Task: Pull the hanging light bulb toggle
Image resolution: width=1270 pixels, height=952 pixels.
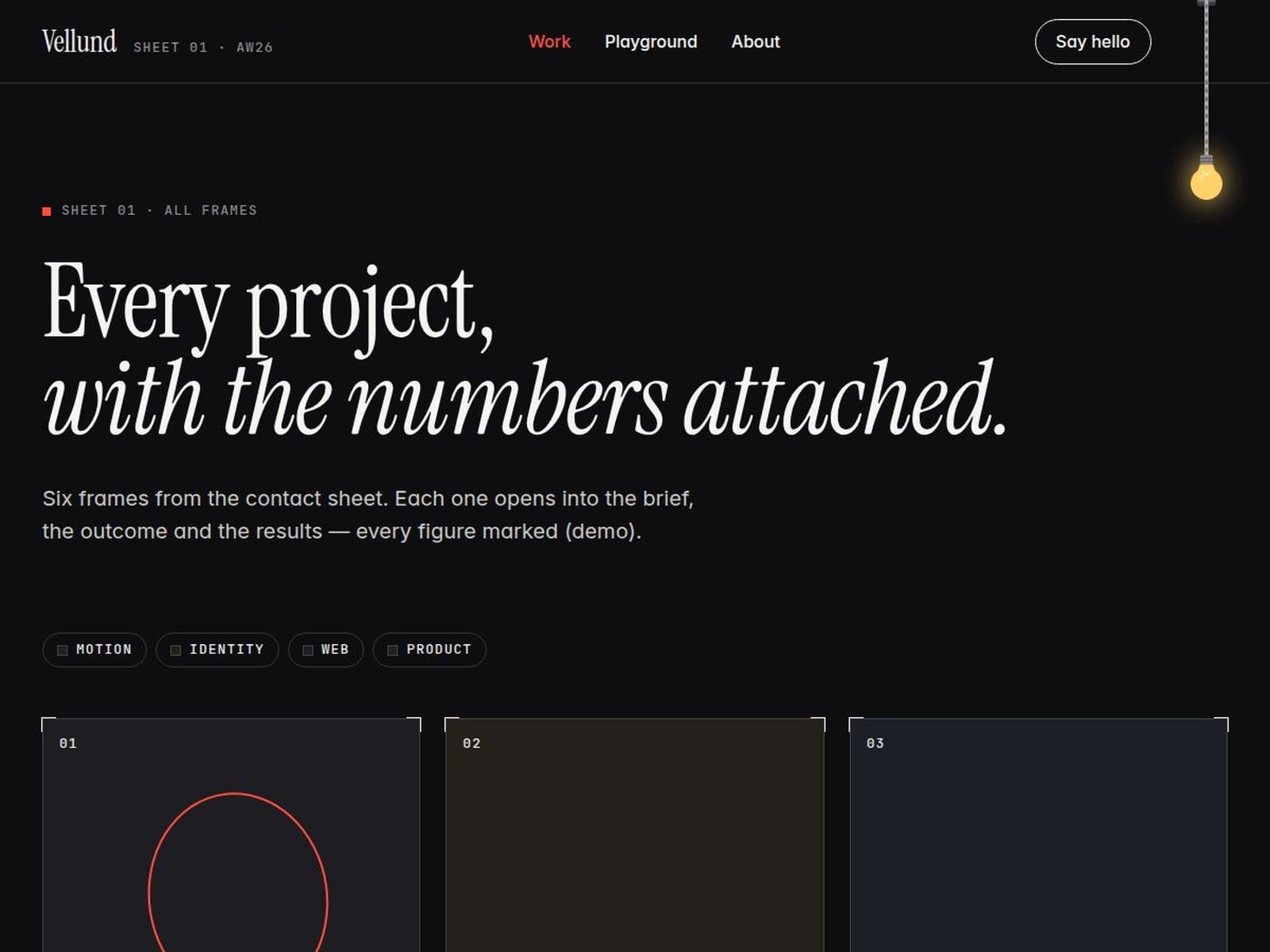Action: (x=1206, y=179)
